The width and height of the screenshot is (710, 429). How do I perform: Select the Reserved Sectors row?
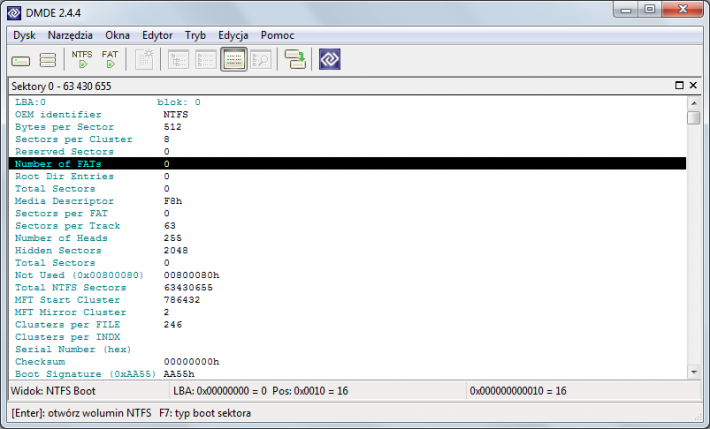(x=347, y=151)
